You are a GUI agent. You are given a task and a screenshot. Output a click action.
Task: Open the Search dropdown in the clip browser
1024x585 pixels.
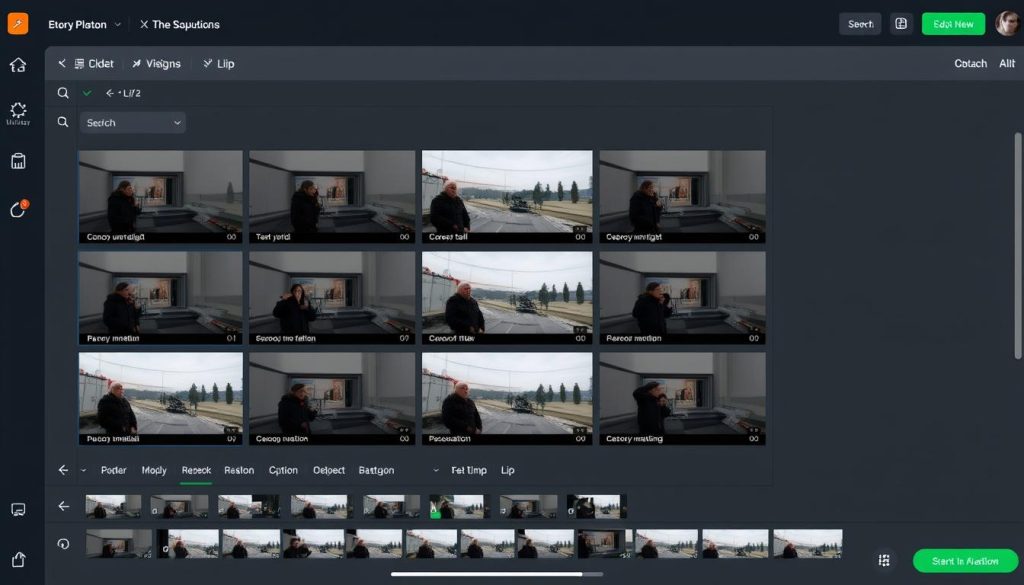click(132, 122)
